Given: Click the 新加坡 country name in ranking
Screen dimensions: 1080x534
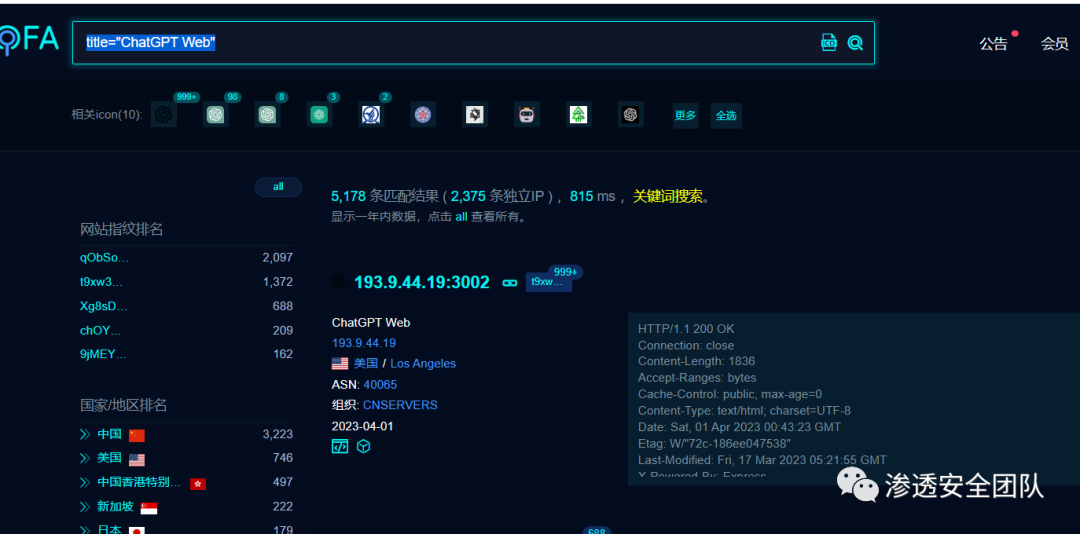Looking at the screenshot, I should (115, 506).
